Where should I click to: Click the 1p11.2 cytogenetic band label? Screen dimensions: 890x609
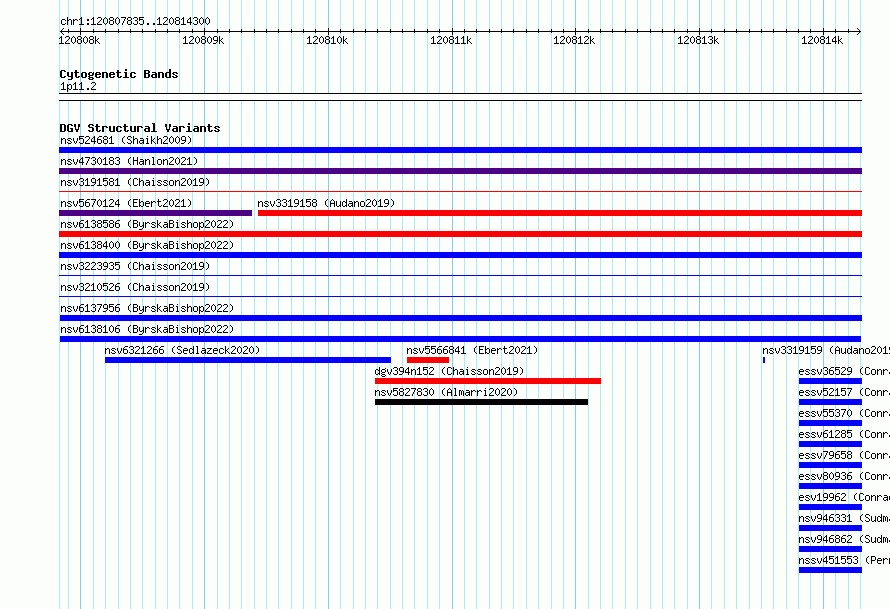[x=78, y=87]
